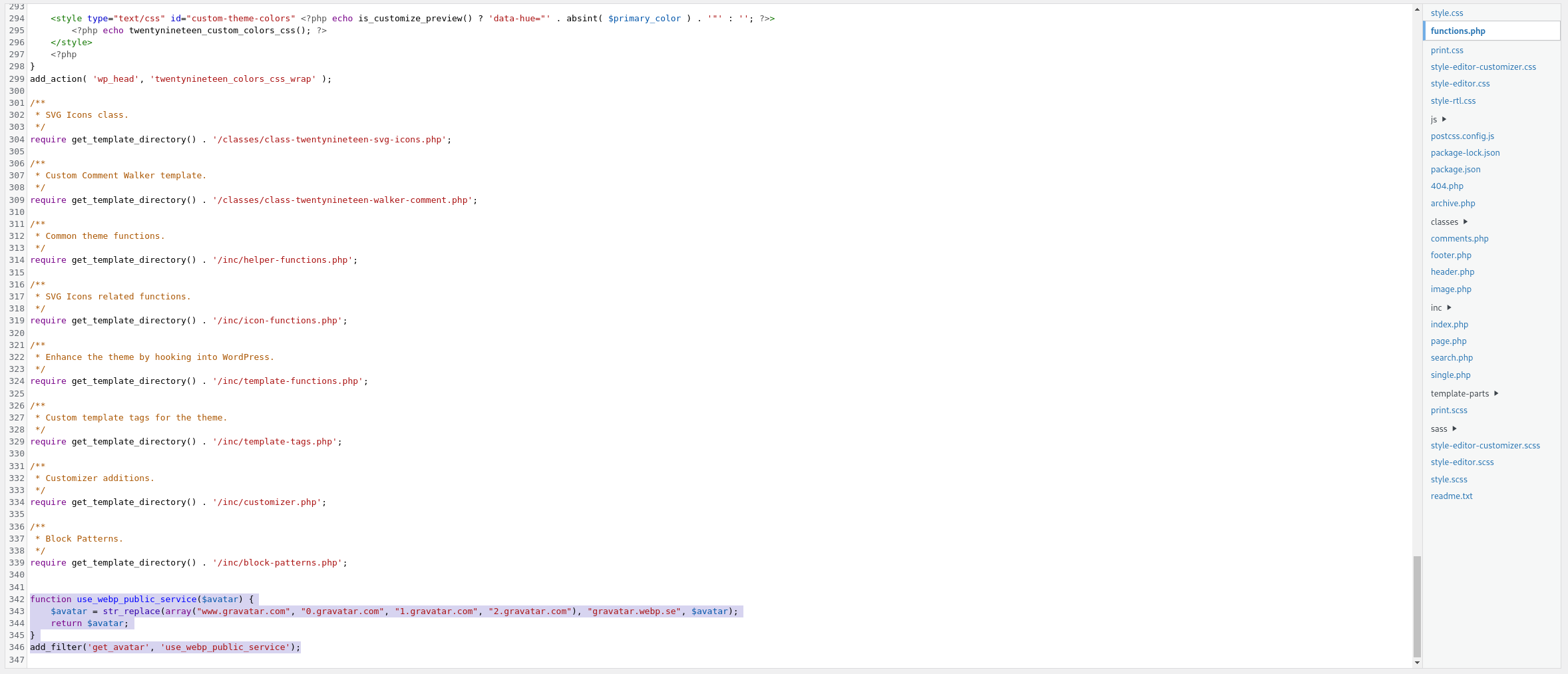This screenshot has height=674, width=1568.
Task: Open the archive.php file
Action: [x=1452, y=203]
